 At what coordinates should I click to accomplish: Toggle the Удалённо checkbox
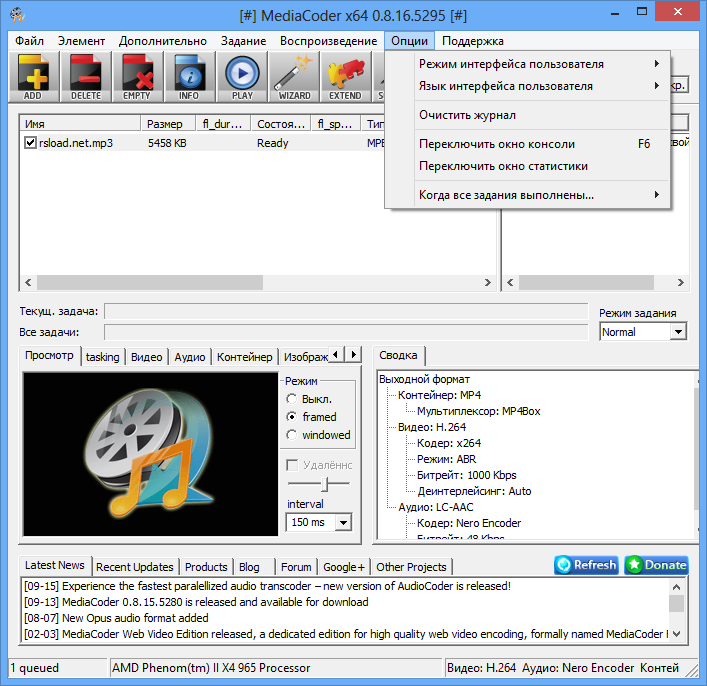[x=292, y=465]
